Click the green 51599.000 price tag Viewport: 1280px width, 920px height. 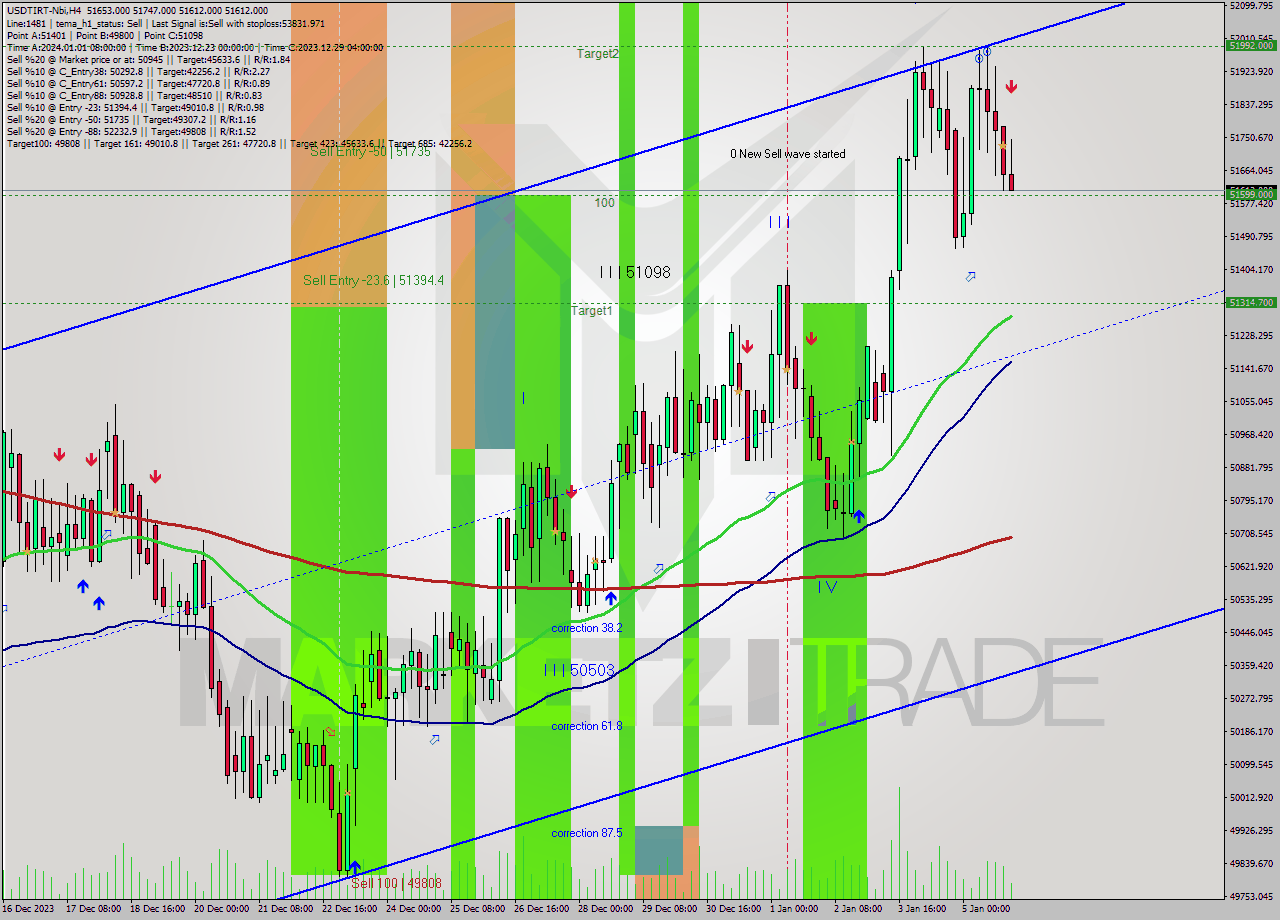(1251, 194)
